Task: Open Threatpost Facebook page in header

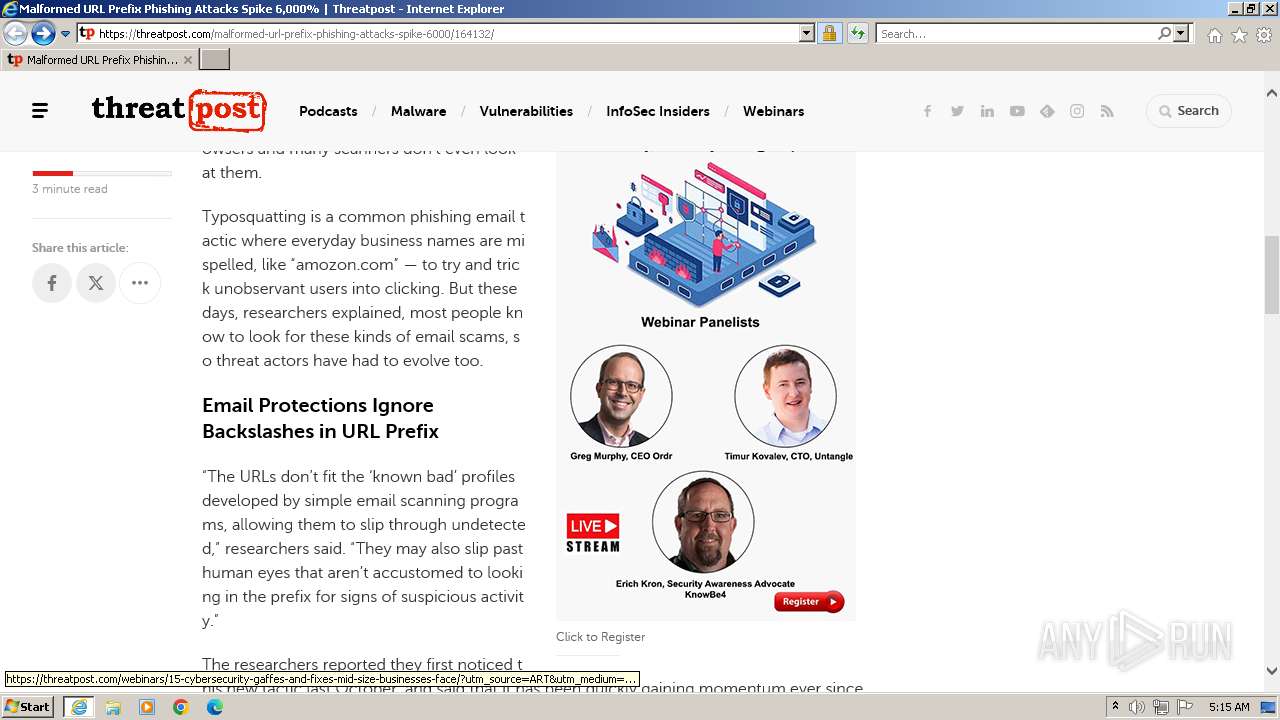Action: tap(927, 111)
